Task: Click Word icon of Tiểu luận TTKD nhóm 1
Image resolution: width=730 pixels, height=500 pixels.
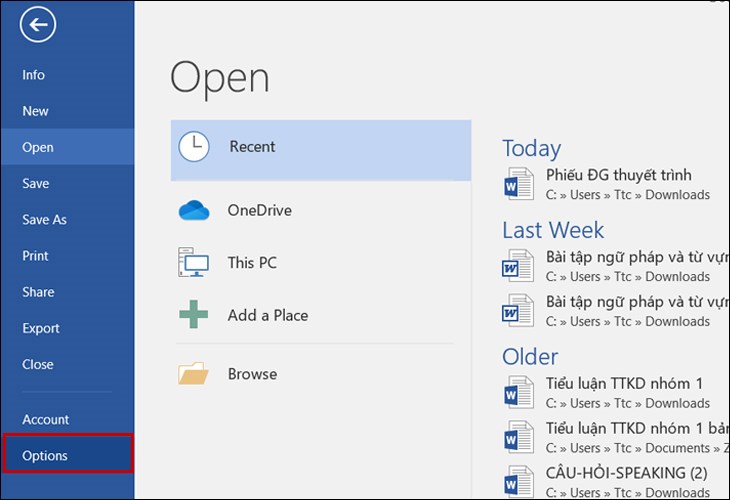Action: coord(518,392)
